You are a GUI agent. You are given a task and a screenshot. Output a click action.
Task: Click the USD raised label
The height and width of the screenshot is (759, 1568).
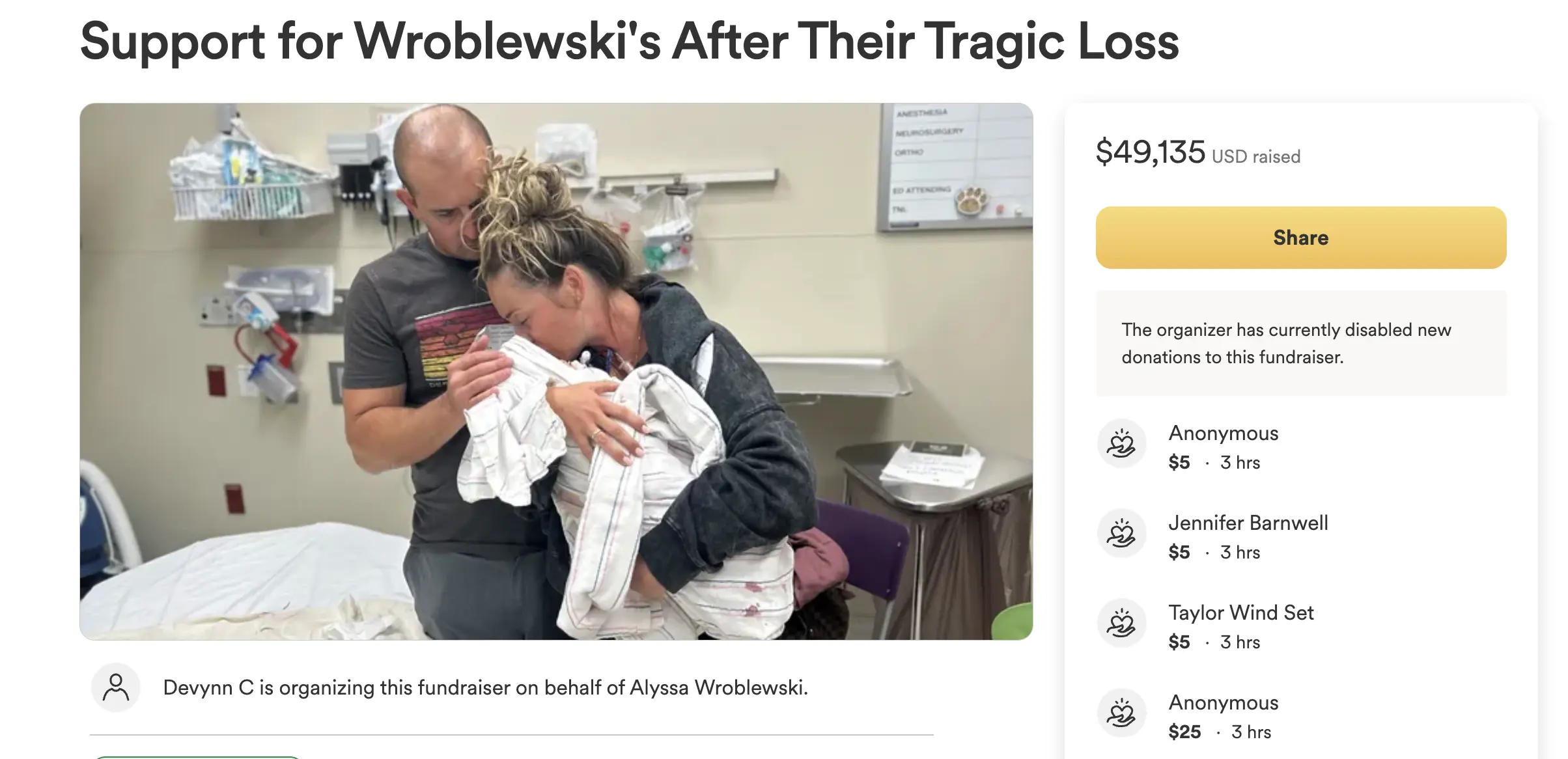pos(1255,156)
